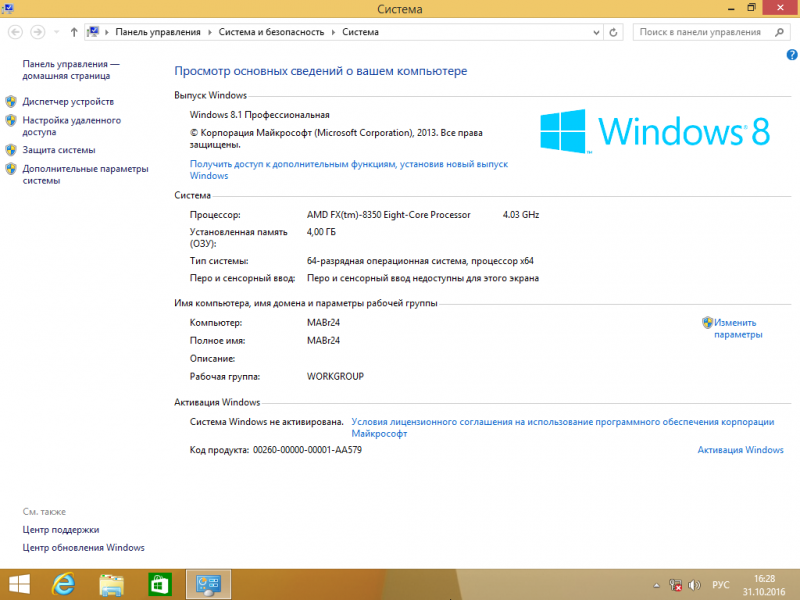This screenshot has width=800, height=600.
Task: Click the network status tray icon
Action: (676, 585)
